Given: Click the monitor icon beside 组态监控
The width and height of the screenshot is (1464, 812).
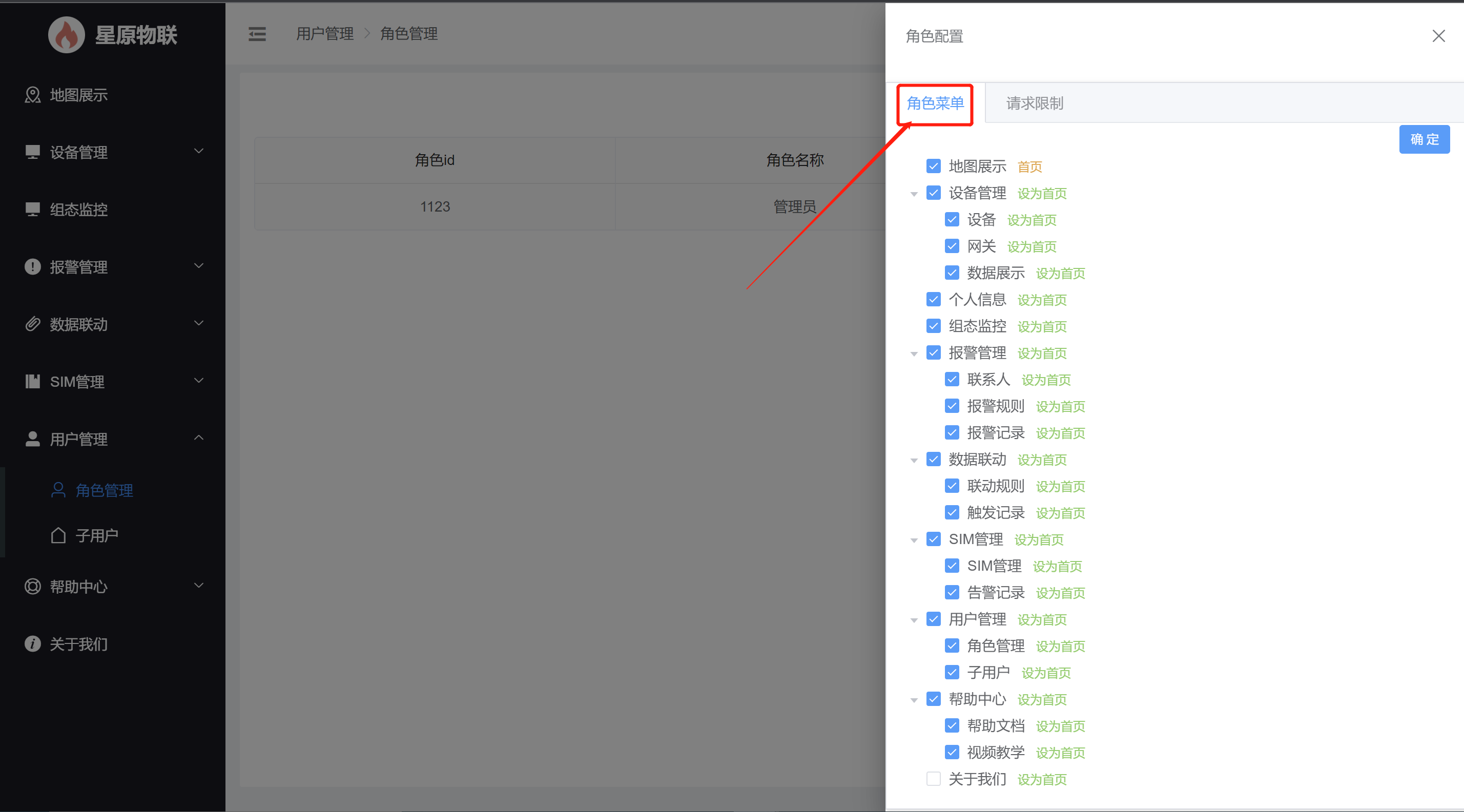Looking at the screenshot, I should point(32,209).
